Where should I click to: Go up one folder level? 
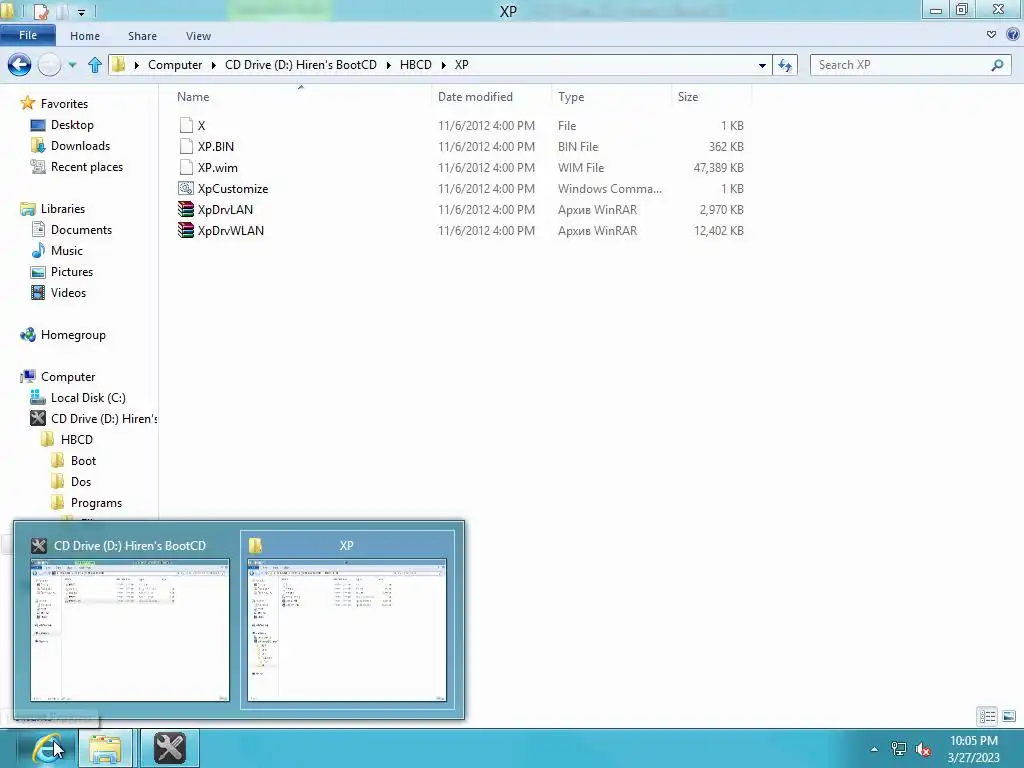tap(95, 65)
